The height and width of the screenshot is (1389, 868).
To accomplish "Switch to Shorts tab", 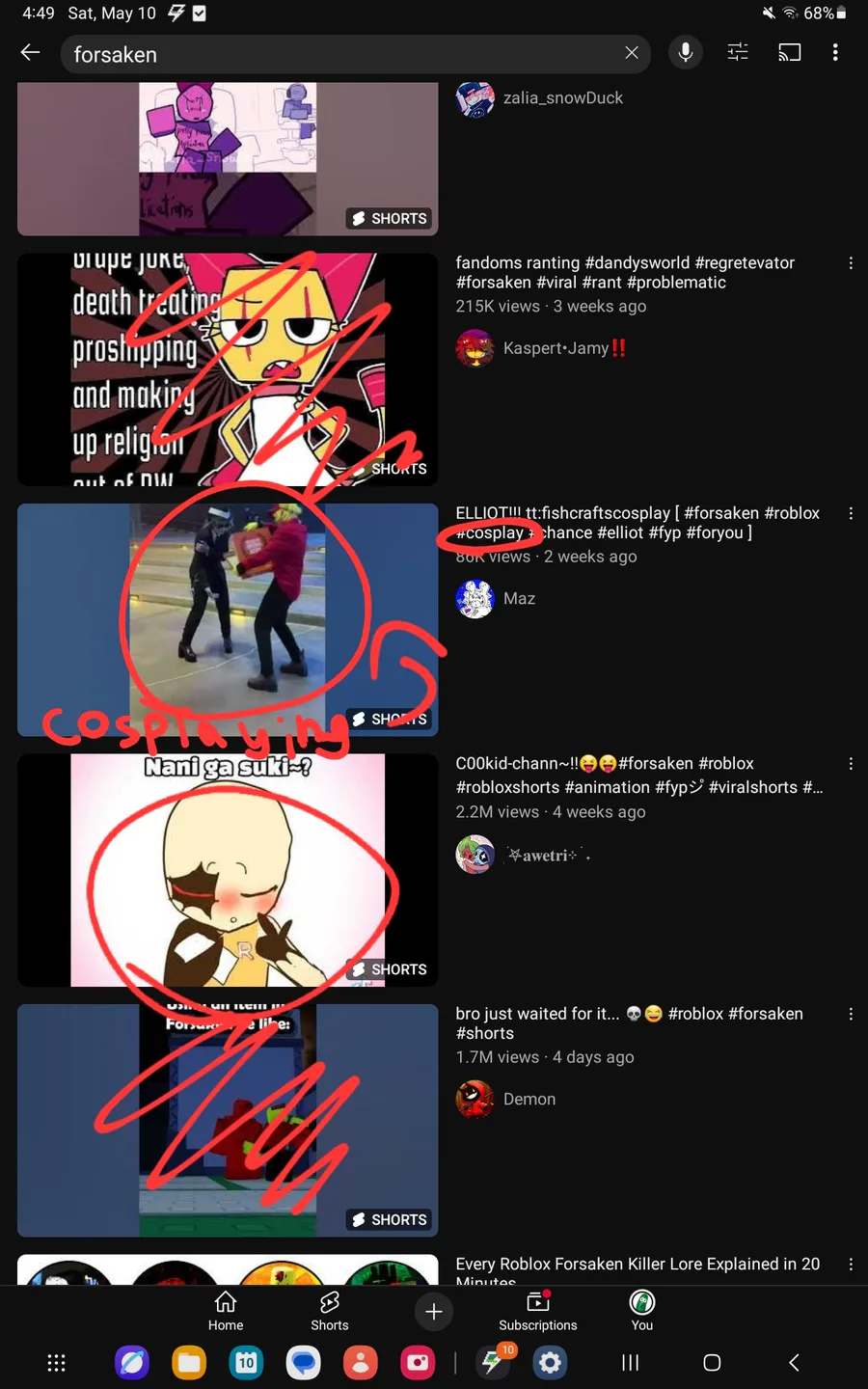I will click(330, 1312).
